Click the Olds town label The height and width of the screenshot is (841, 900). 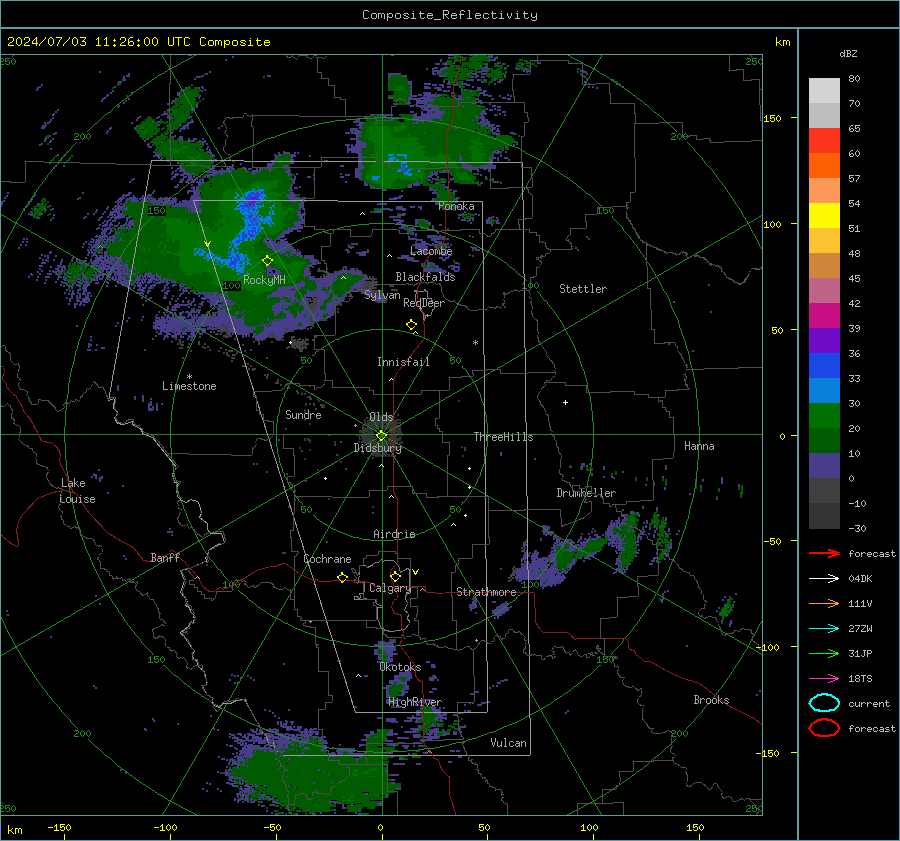(x=381, y=417)
